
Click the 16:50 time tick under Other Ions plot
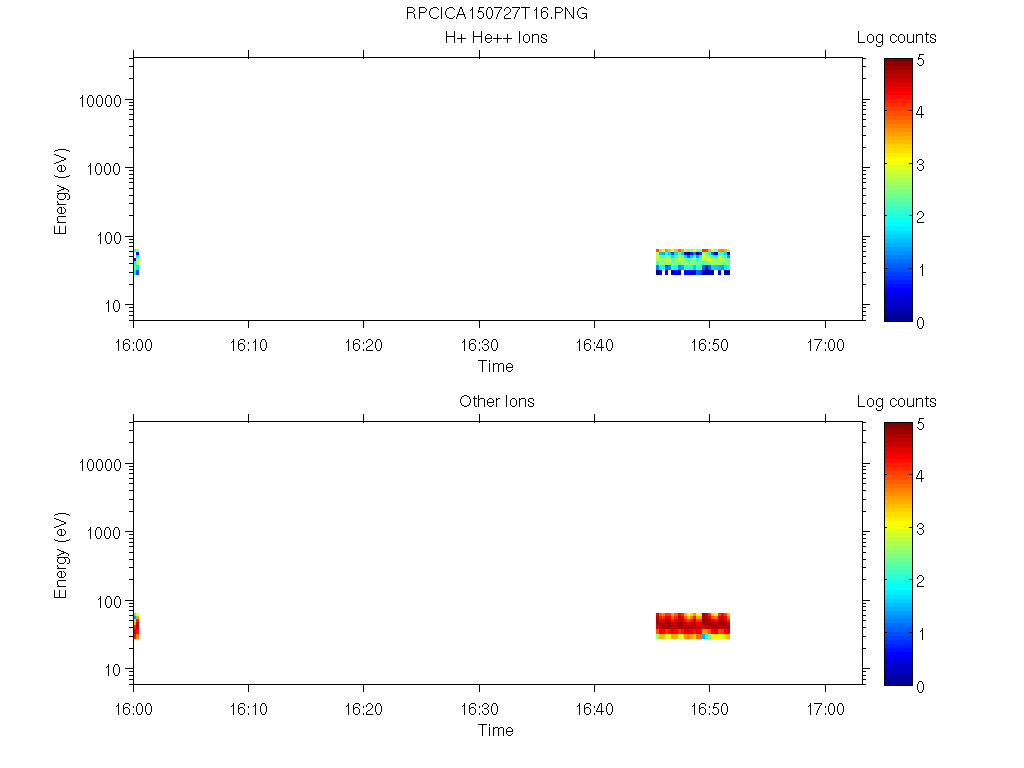pos(709,709)
